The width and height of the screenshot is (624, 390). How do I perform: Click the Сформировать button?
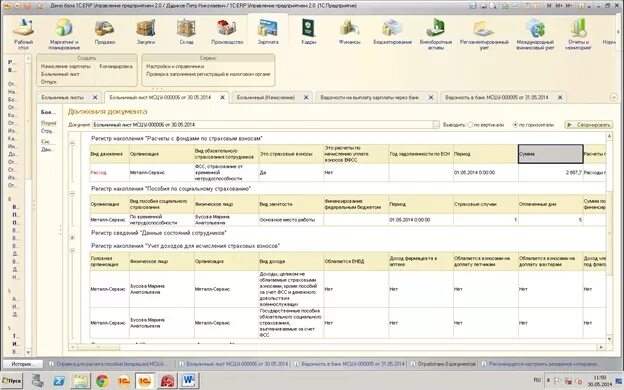589,125
